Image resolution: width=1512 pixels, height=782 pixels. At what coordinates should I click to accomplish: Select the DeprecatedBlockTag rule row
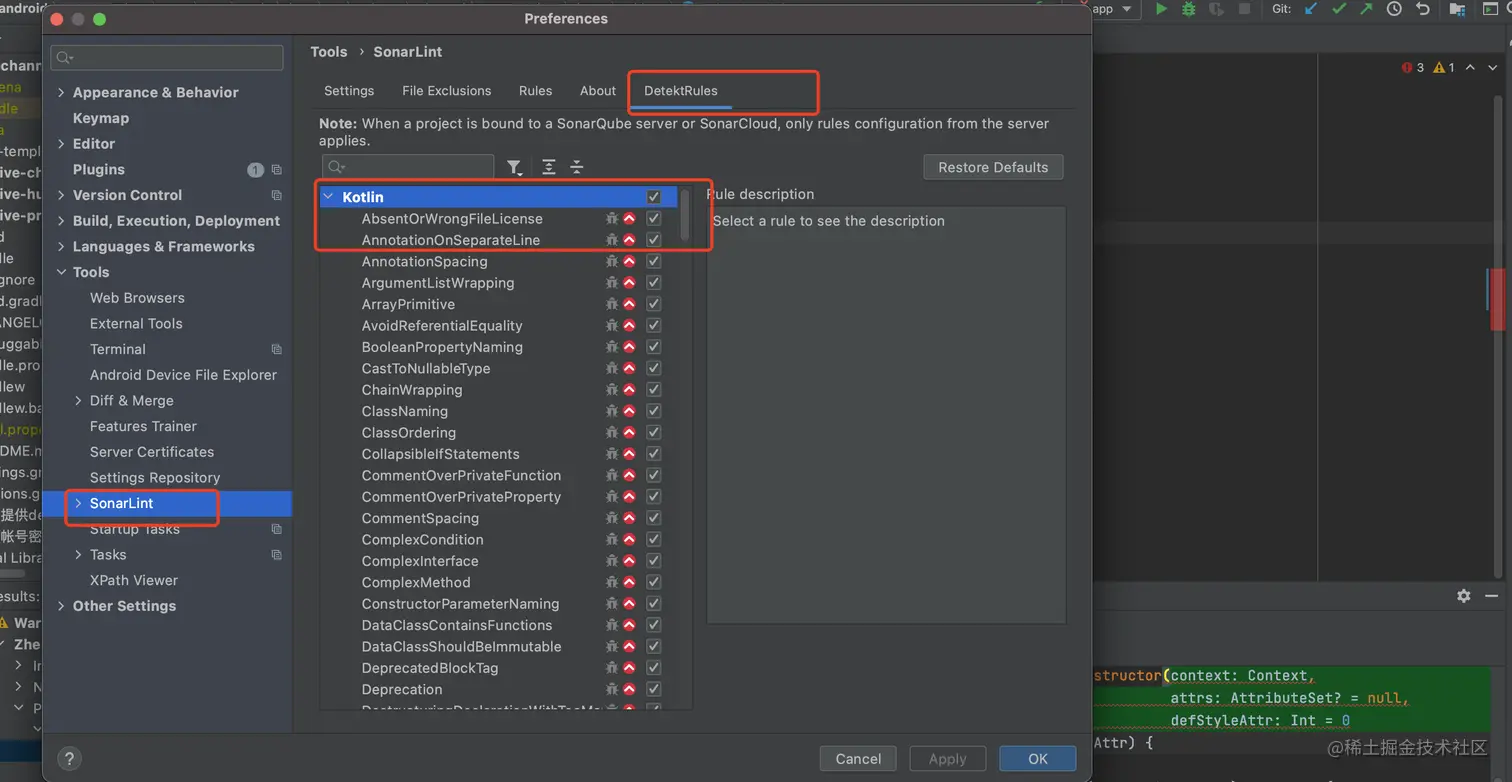(x=498, y=668)
